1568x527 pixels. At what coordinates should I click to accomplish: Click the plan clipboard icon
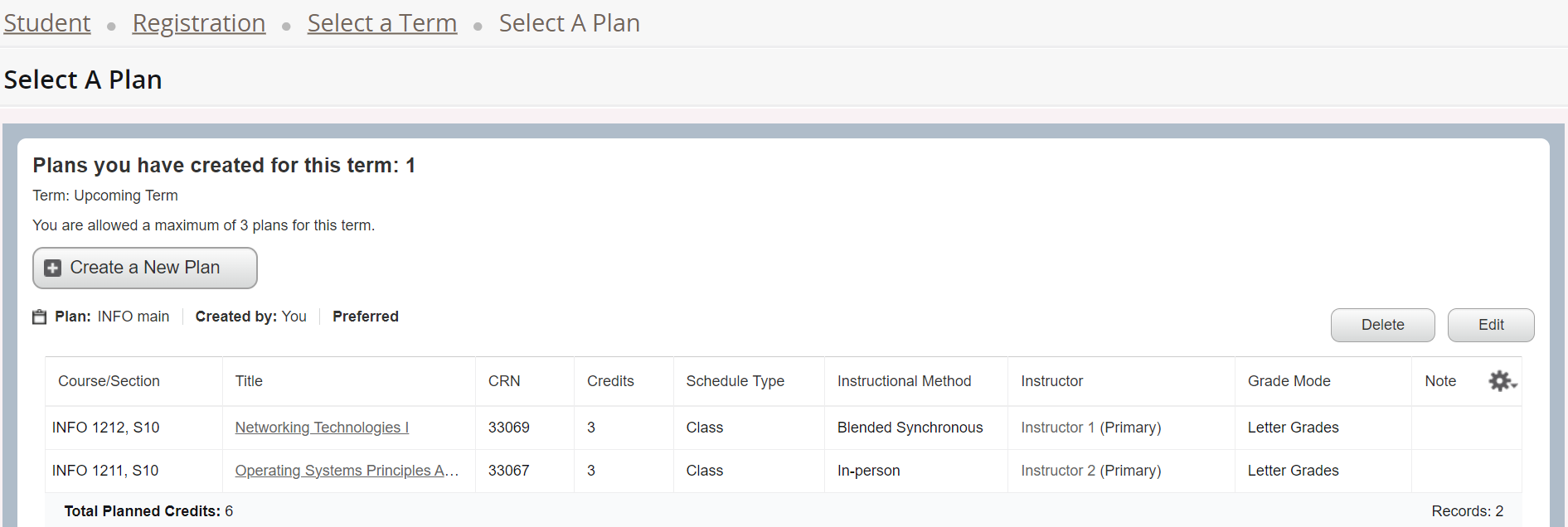click(39, 317)
